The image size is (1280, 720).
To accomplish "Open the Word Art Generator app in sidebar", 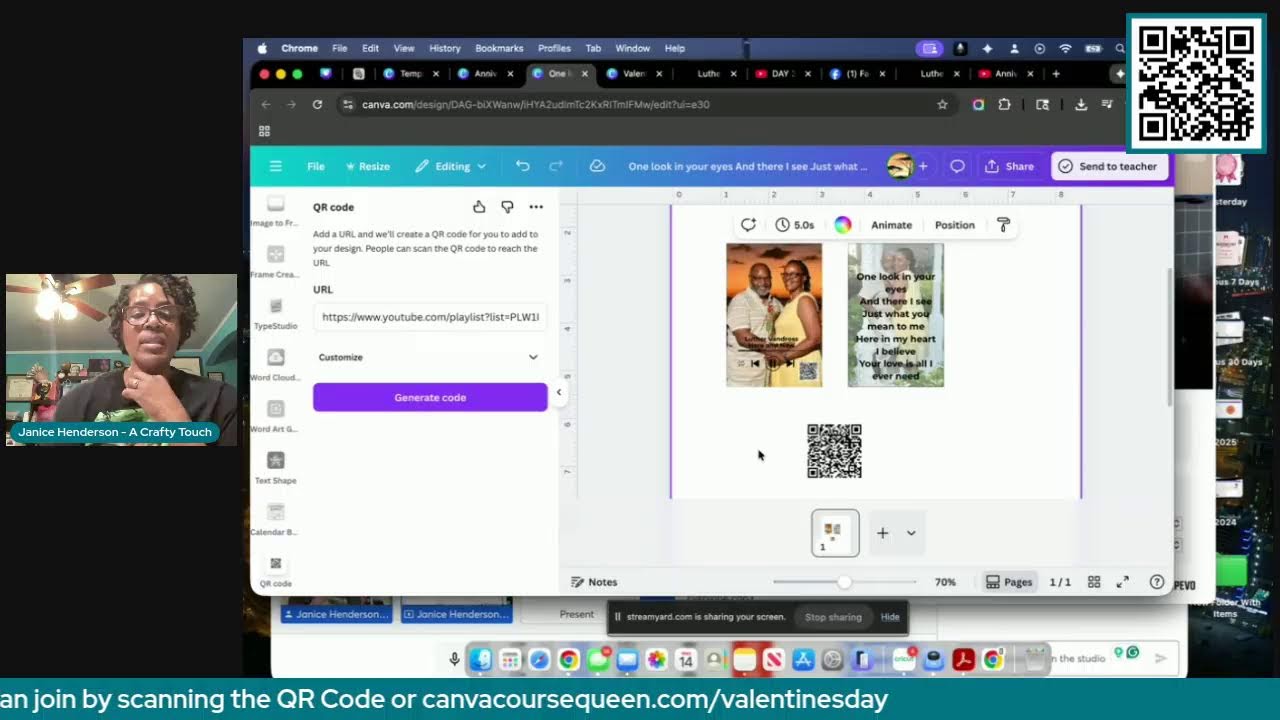I will point(275,416).
